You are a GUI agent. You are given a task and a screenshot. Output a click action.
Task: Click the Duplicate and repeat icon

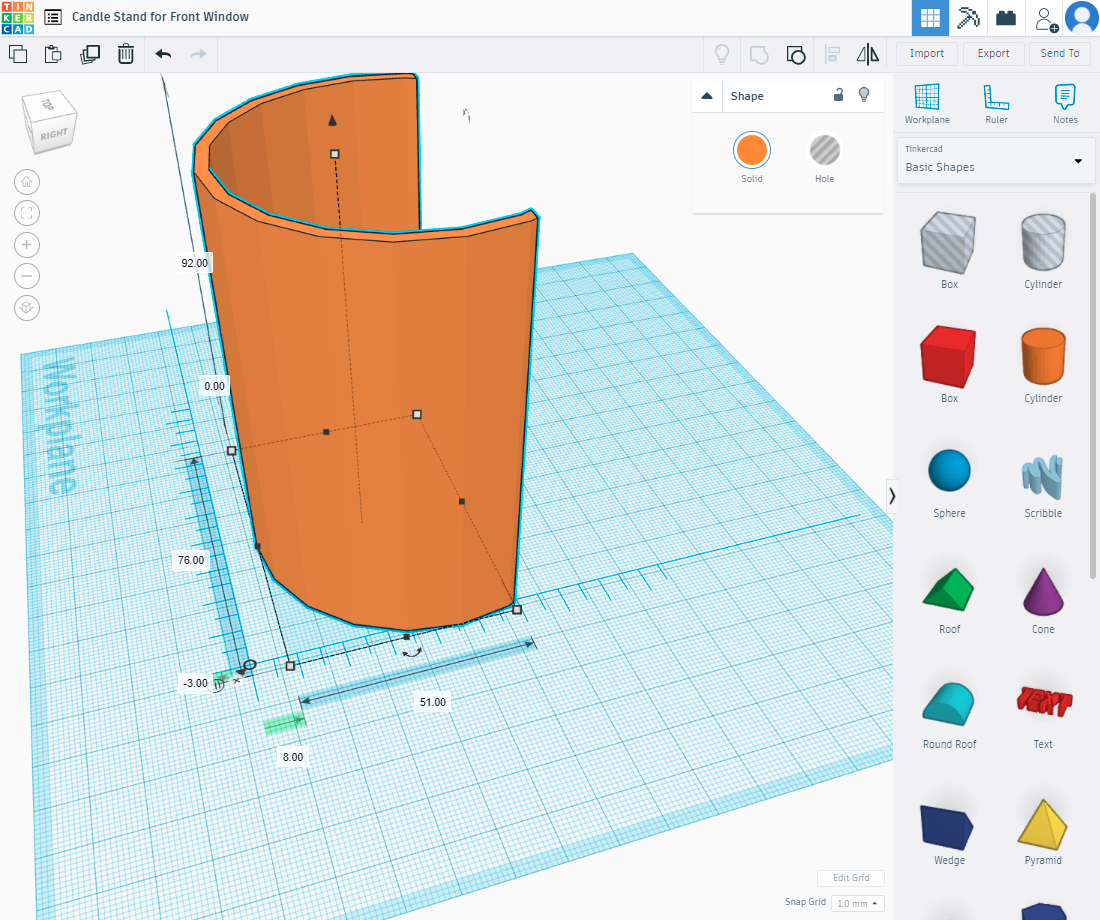tap(90, 54)
